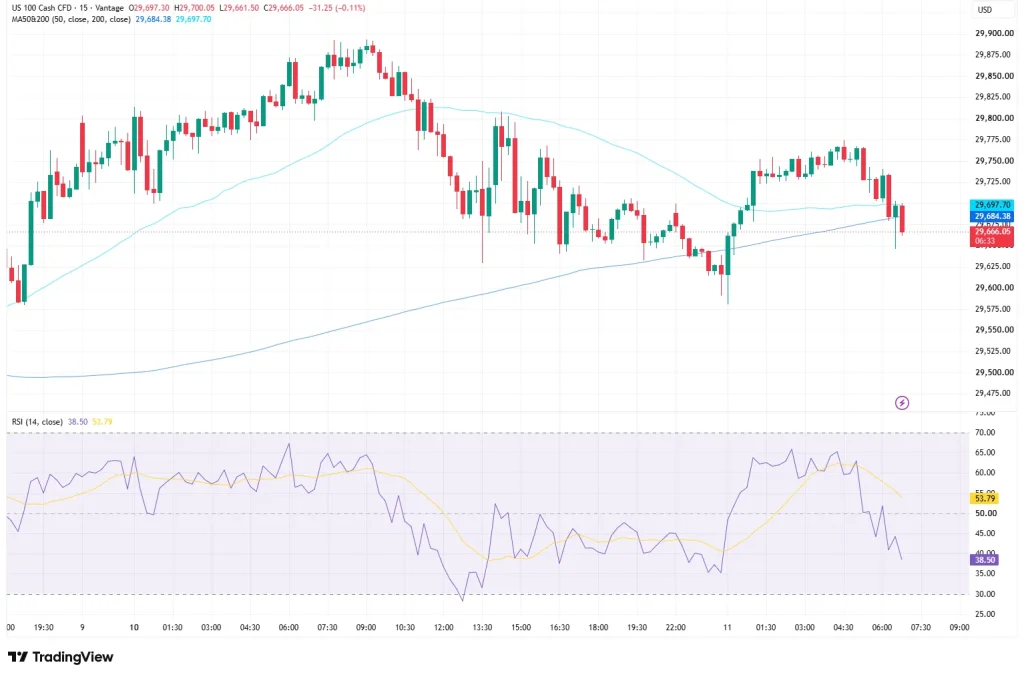The width and height of the screenshot is (1024, 677).
Task: Click the date label 10 on time axis
Action: point(134,627)
